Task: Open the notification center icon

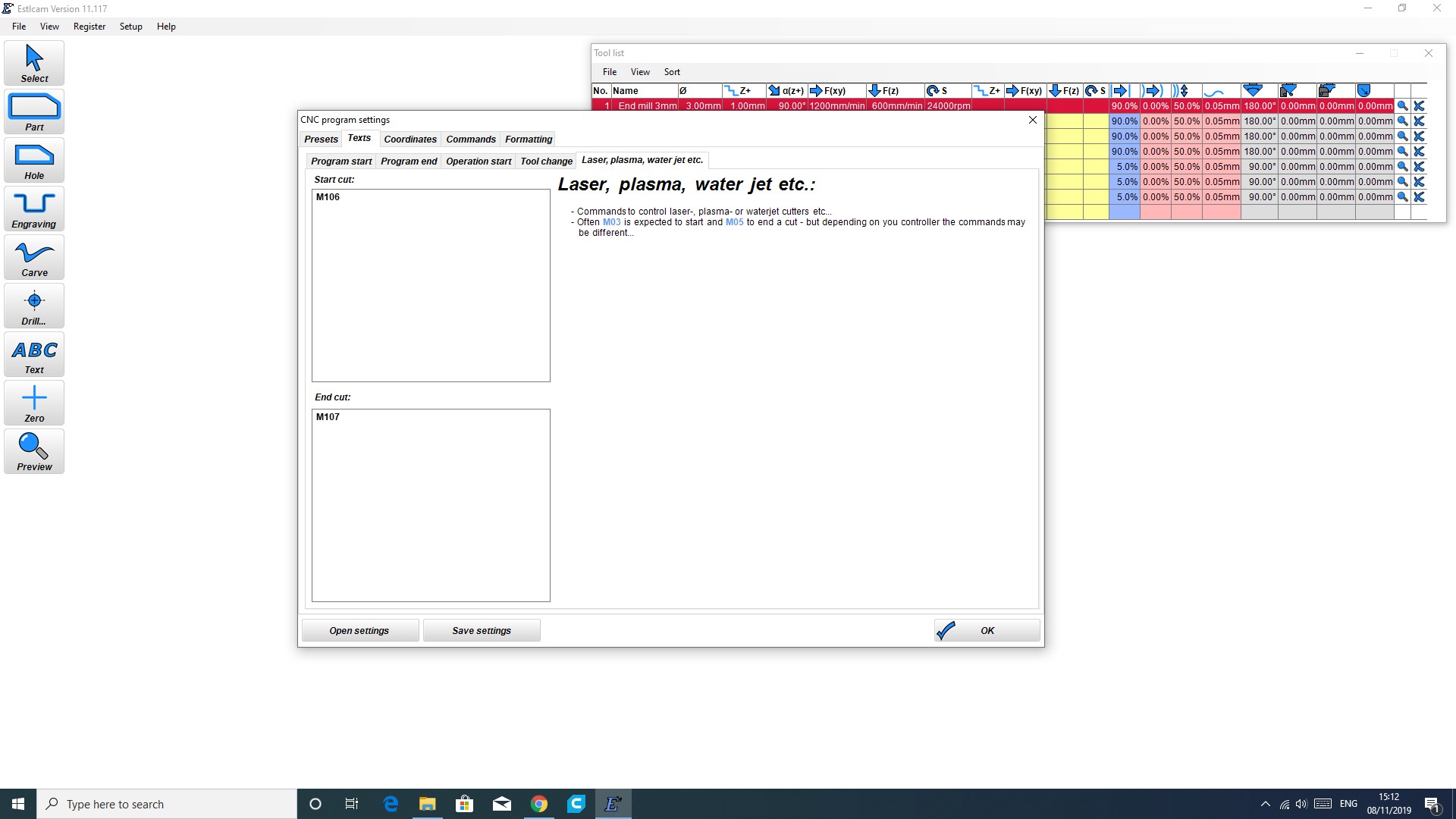Action: pyautogui.click(x=1432, y=804)
